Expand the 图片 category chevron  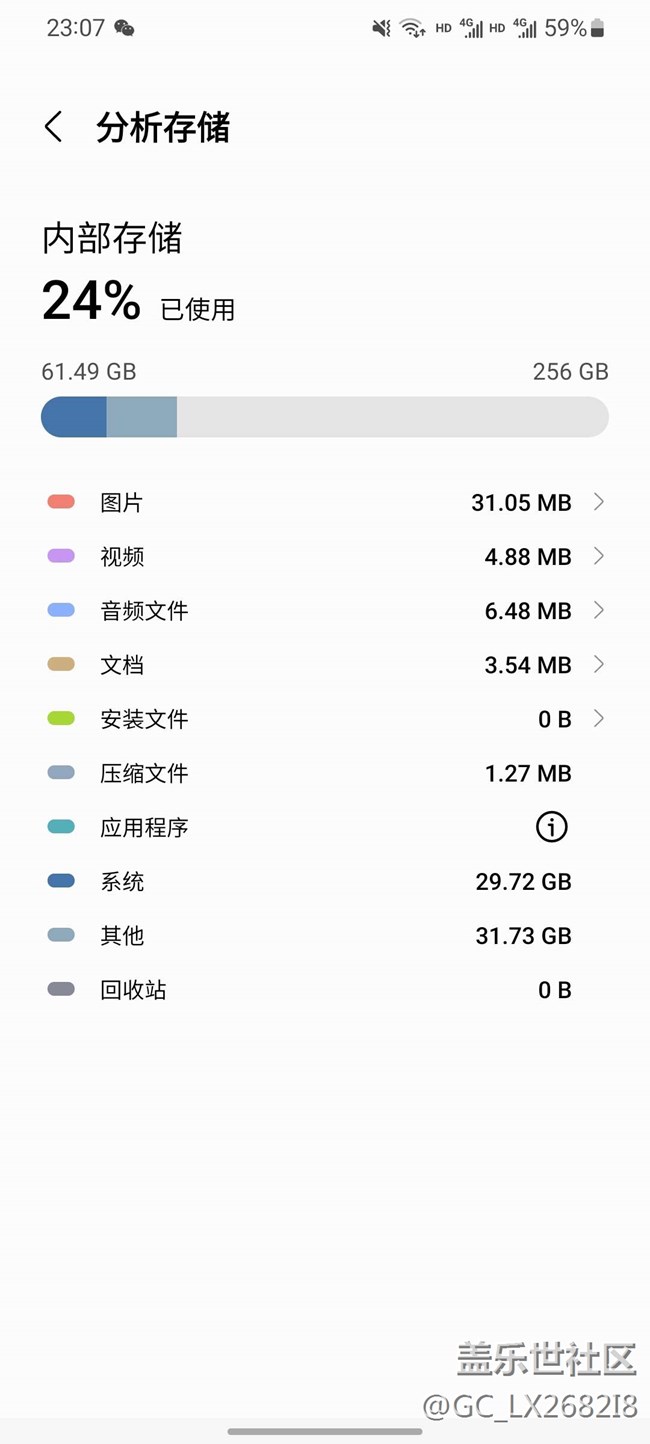click(598, 502)
